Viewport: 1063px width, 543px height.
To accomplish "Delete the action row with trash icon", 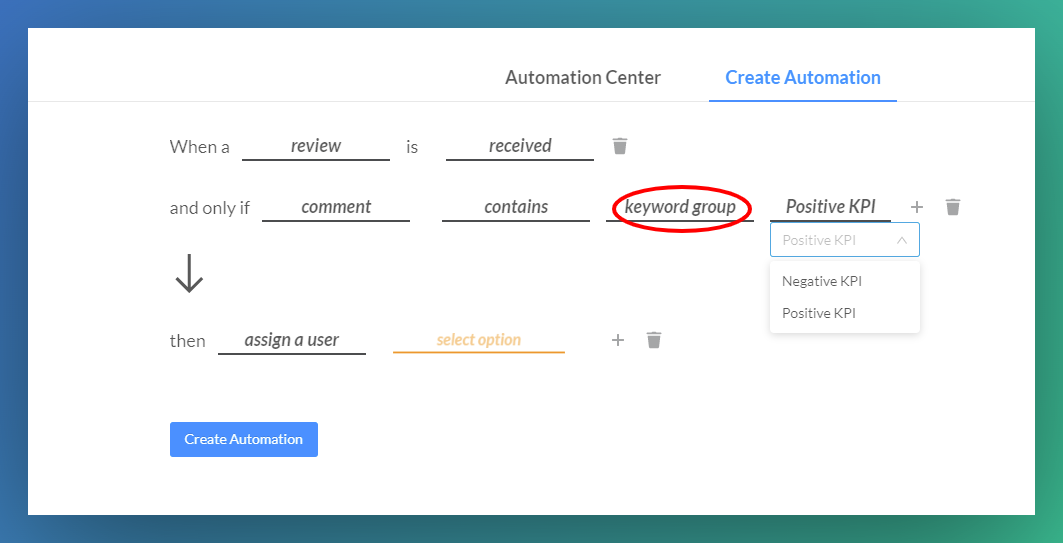I will [x=654, y=340].
